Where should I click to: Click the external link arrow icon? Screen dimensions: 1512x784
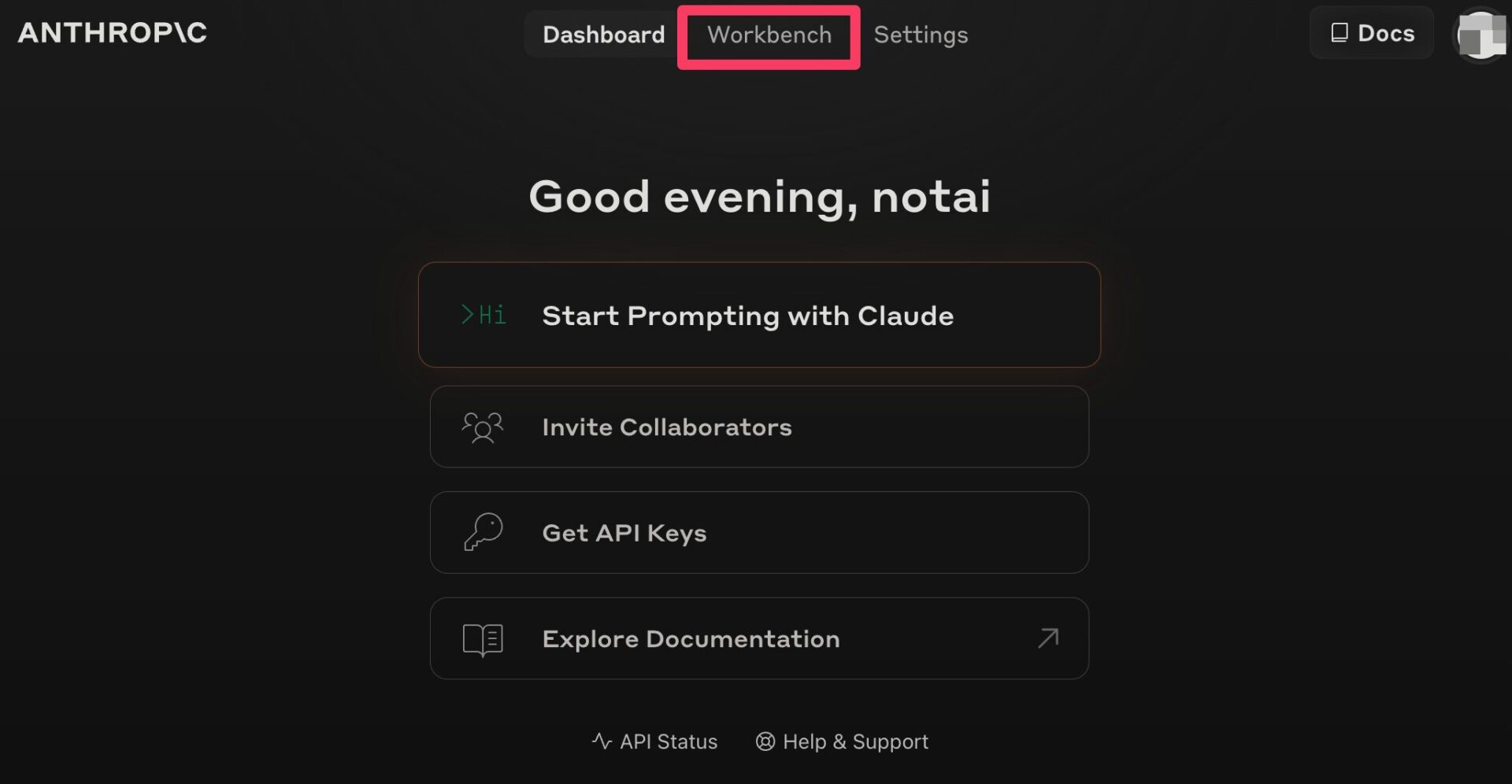coord(1048,638)
